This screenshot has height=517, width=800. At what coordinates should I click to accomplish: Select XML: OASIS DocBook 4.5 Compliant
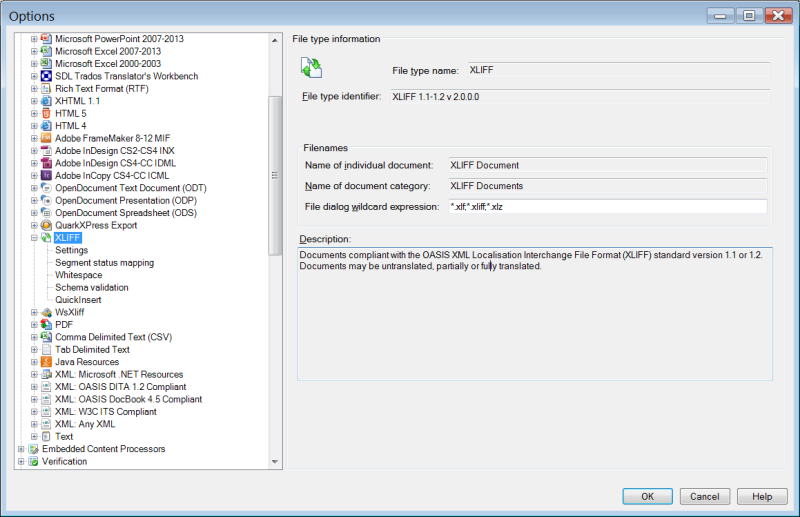(x=129, y=399)
